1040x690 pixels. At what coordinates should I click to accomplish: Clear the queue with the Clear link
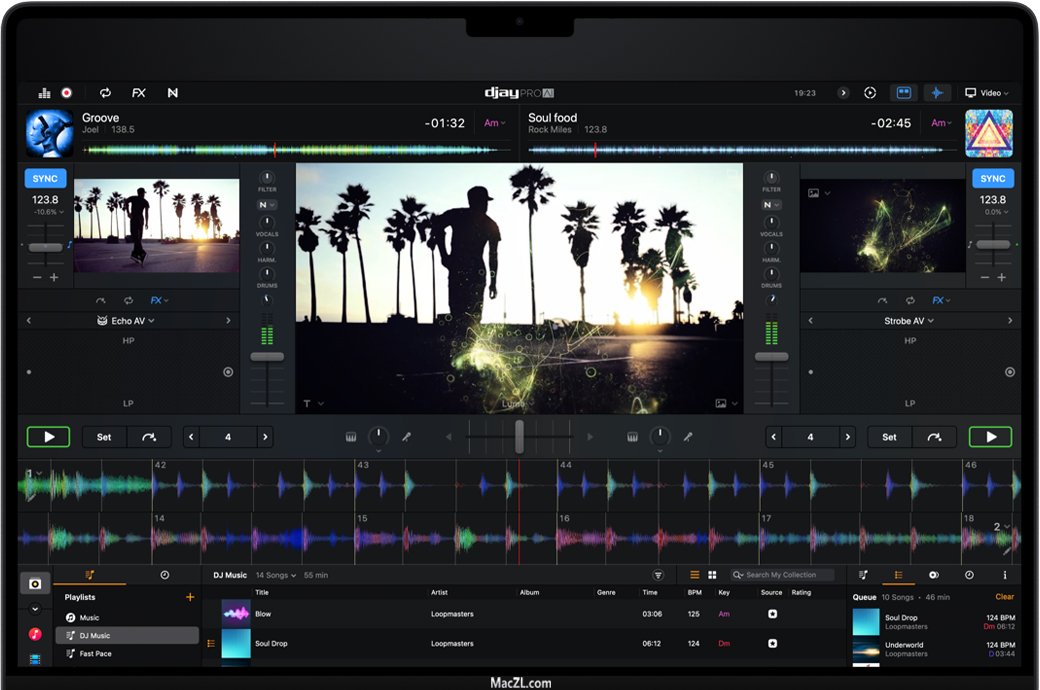[1004, 597]
